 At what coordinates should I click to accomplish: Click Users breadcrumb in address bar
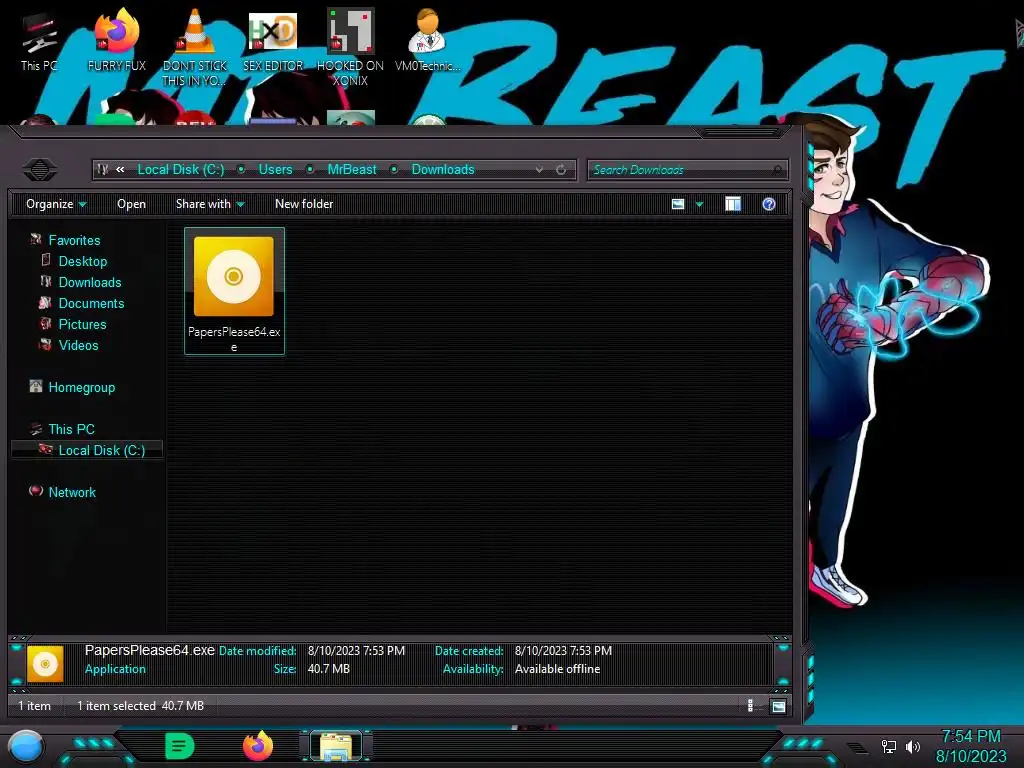pyautogui.click(x=276, y=170)
